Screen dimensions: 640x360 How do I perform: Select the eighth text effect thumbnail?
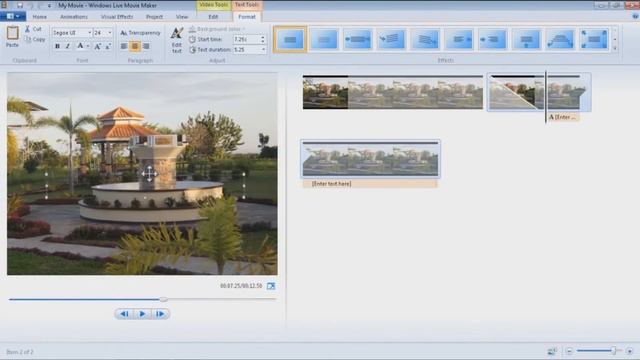526,40
